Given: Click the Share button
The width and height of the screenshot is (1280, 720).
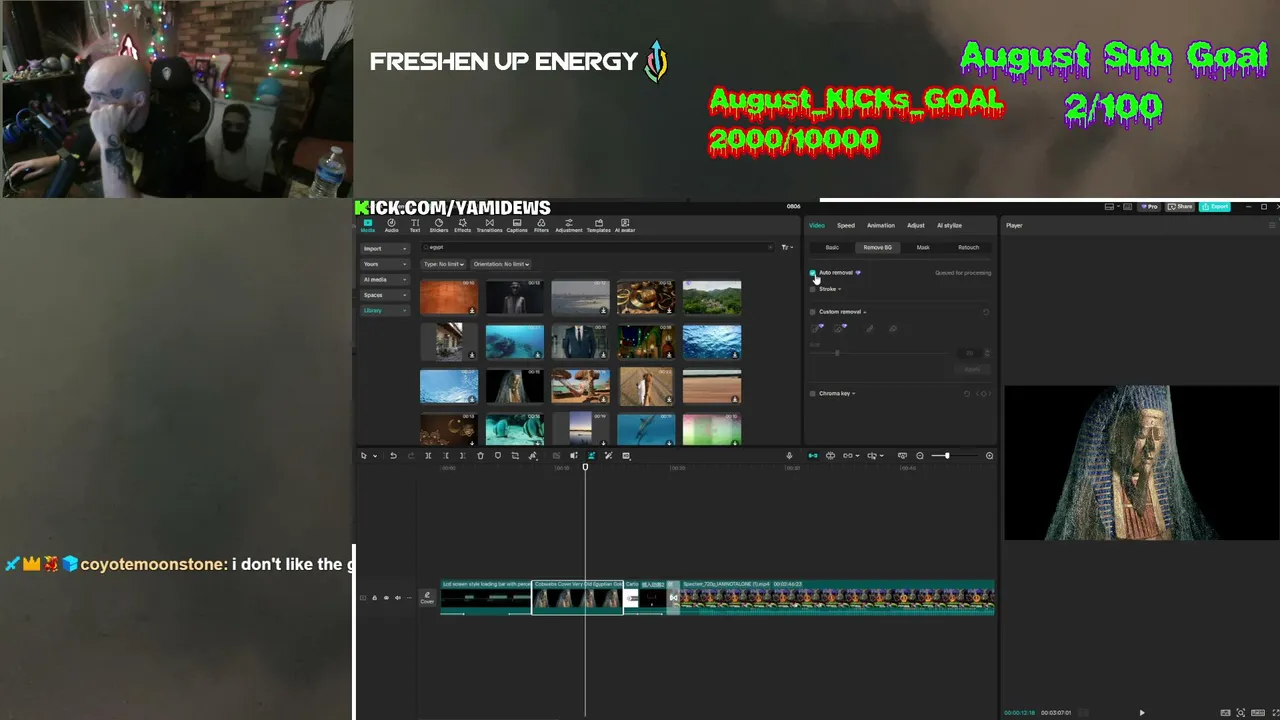Looking at the screenshot, I should click(x=1181, y=207).
